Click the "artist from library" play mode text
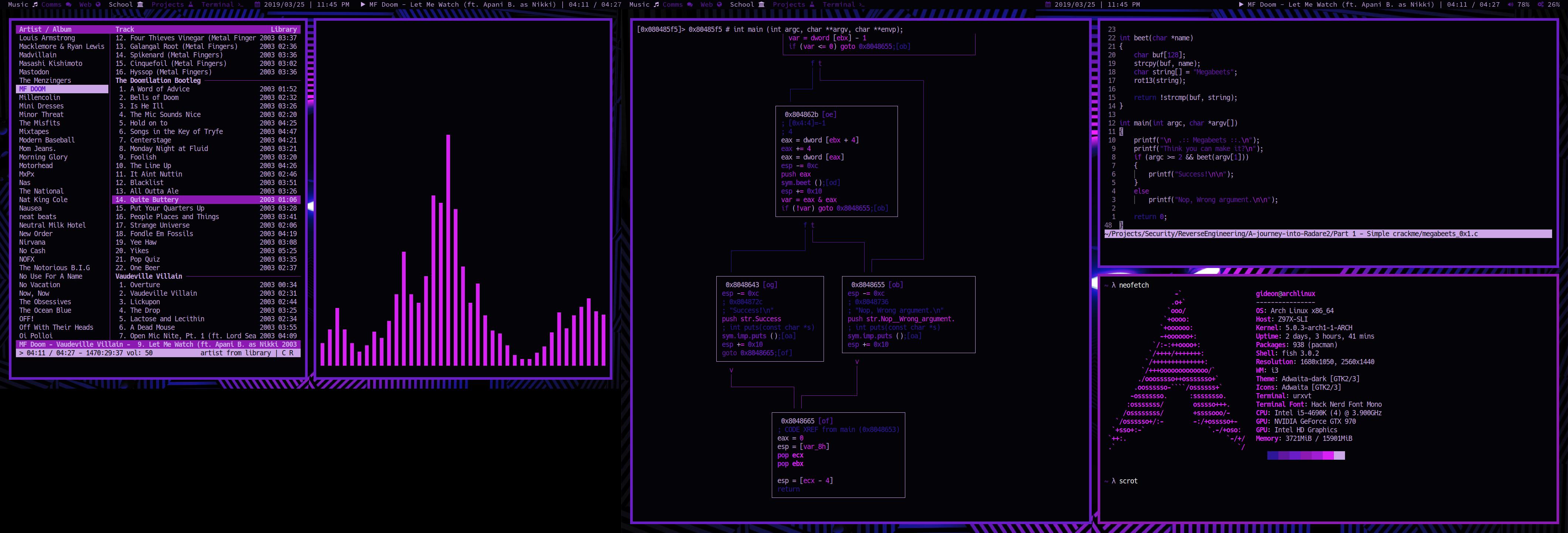This screenshot has width=1568, height=533. 236,353
